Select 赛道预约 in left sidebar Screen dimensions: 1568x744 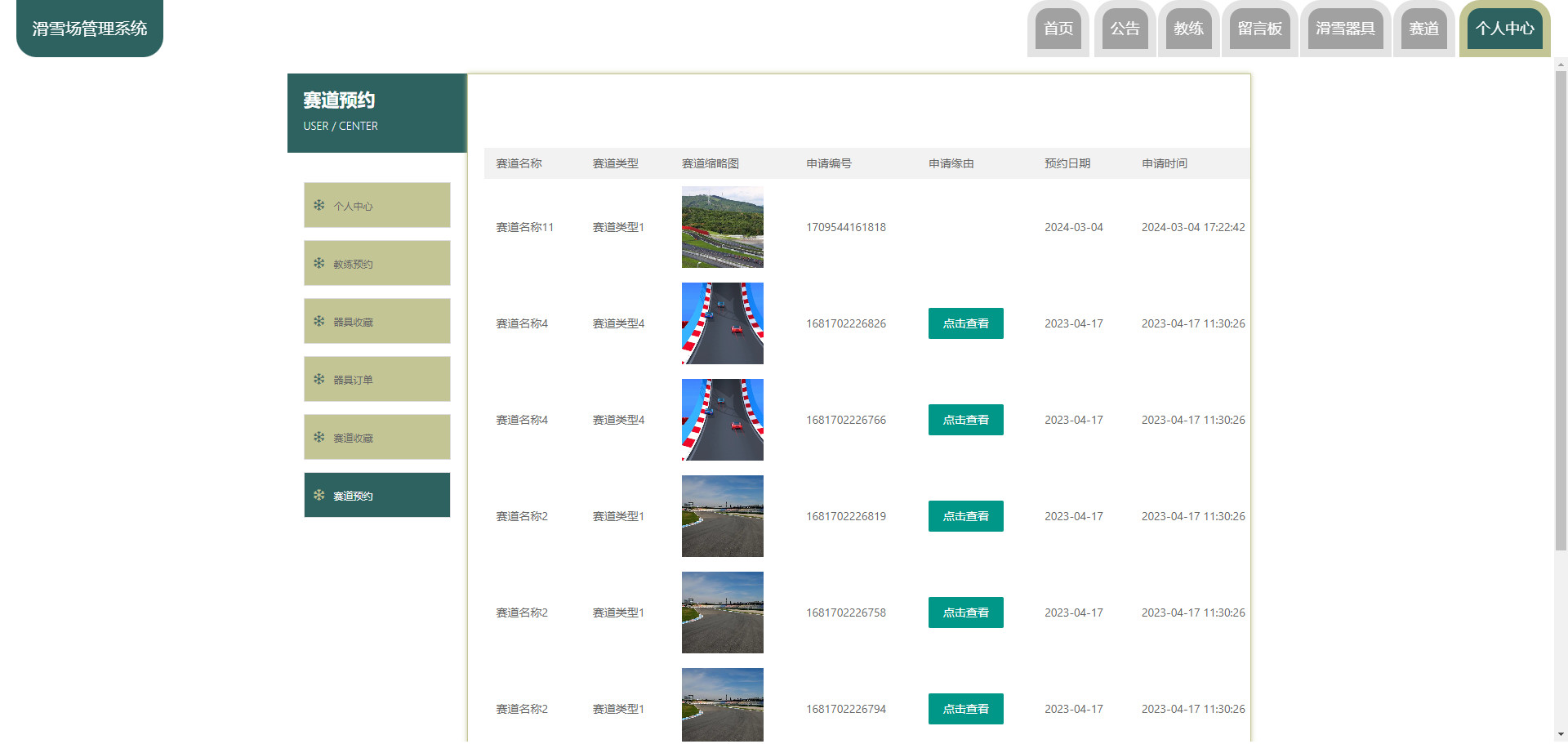pos(377,495)
